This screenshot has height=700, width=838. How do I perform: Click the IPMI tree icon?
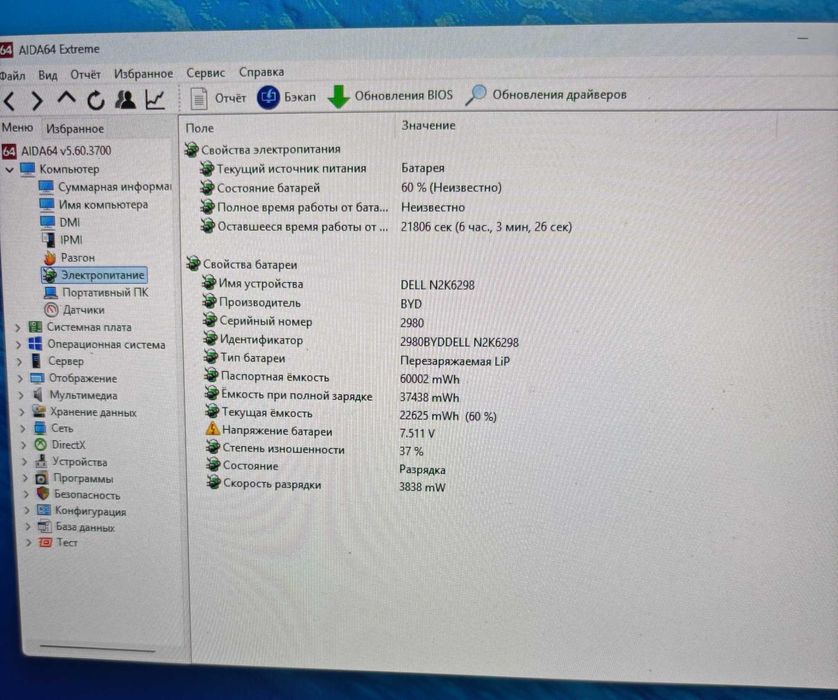(x=48, y=240)
